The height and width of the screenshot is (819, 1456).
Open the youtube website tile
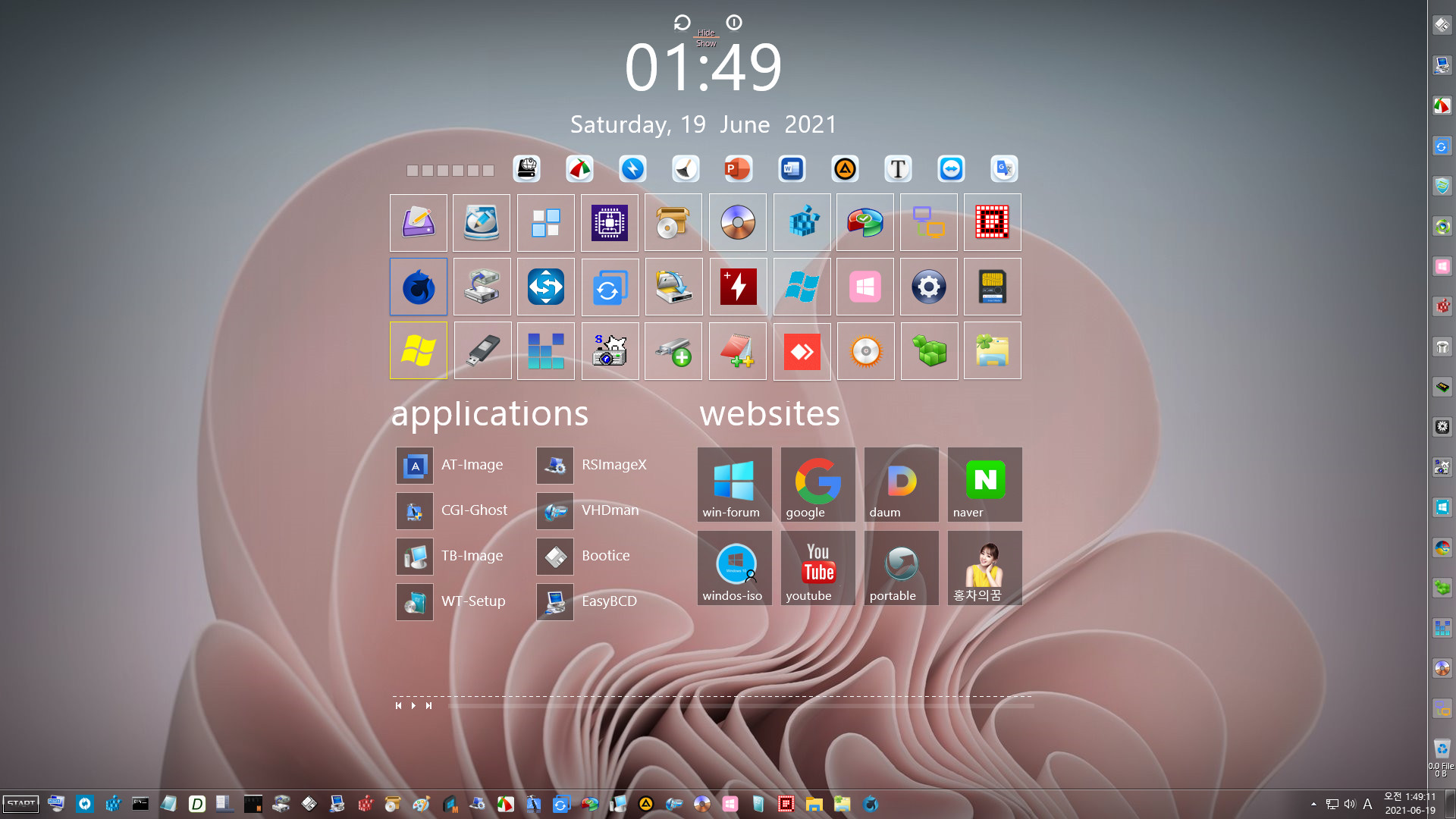(817, 567)
